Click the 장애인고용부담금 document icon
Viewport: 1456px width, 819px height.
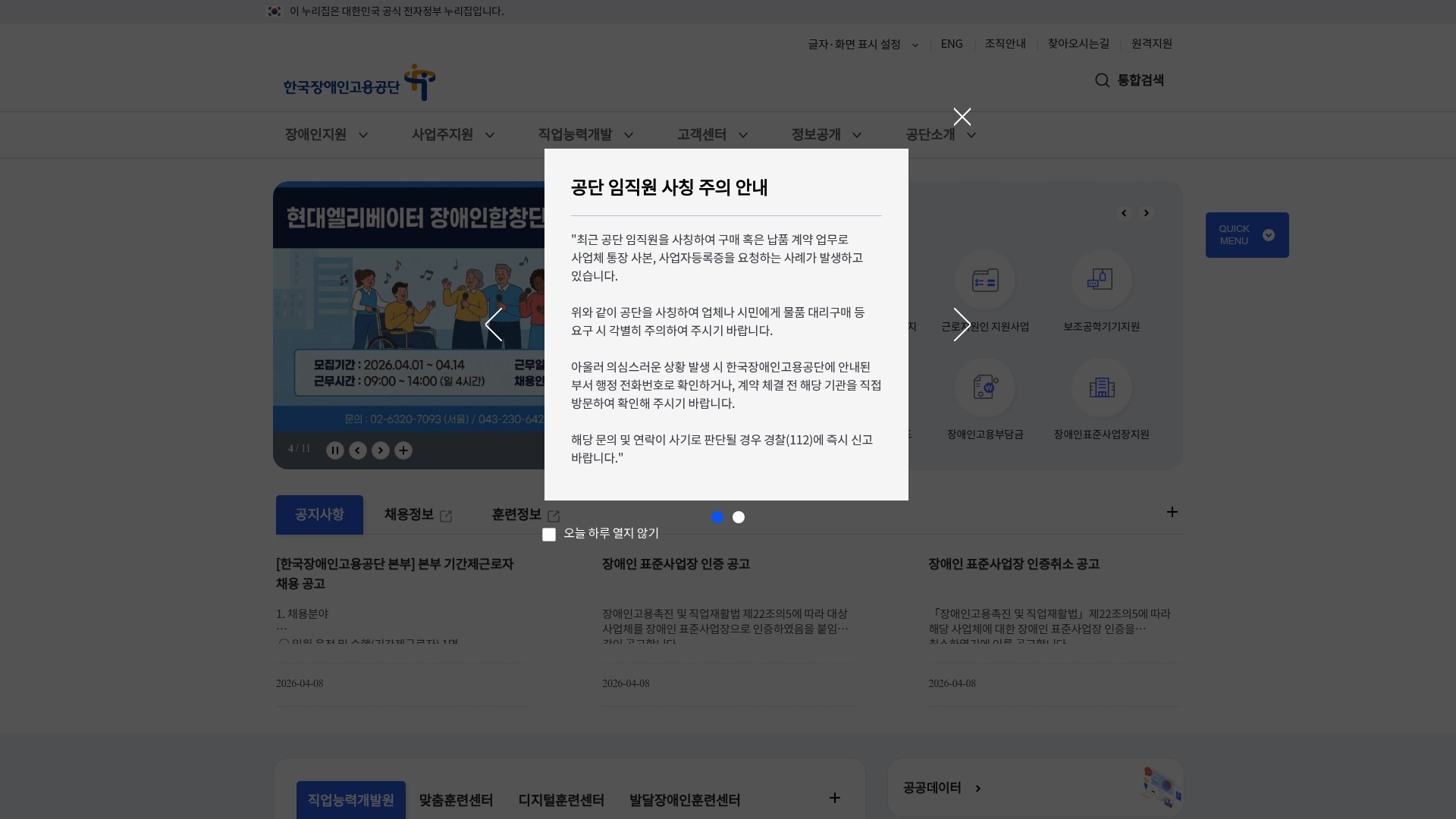click(x=985, y=388)
